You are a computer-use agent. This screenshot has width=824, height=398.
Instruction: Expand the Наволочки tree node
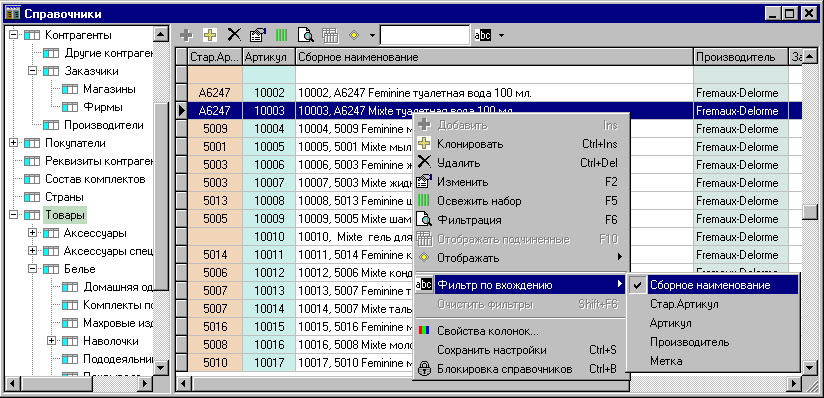52,341
